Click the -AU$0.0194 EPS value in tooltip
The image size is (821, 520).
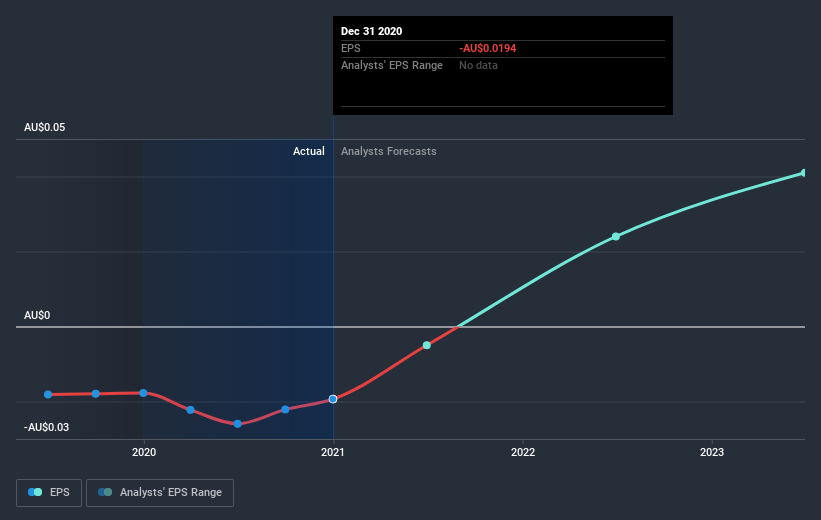[x=487, y=48]
